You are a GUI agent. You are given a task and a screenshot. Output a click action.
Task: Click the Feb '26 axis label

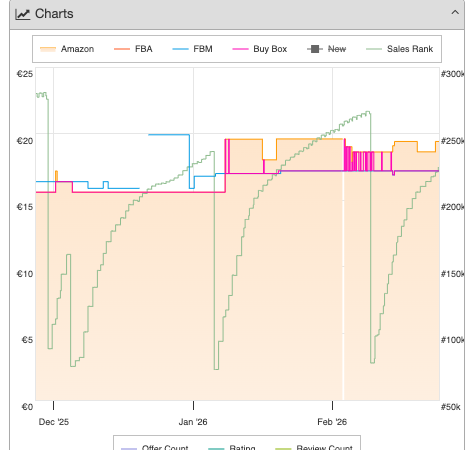(332, 422)
